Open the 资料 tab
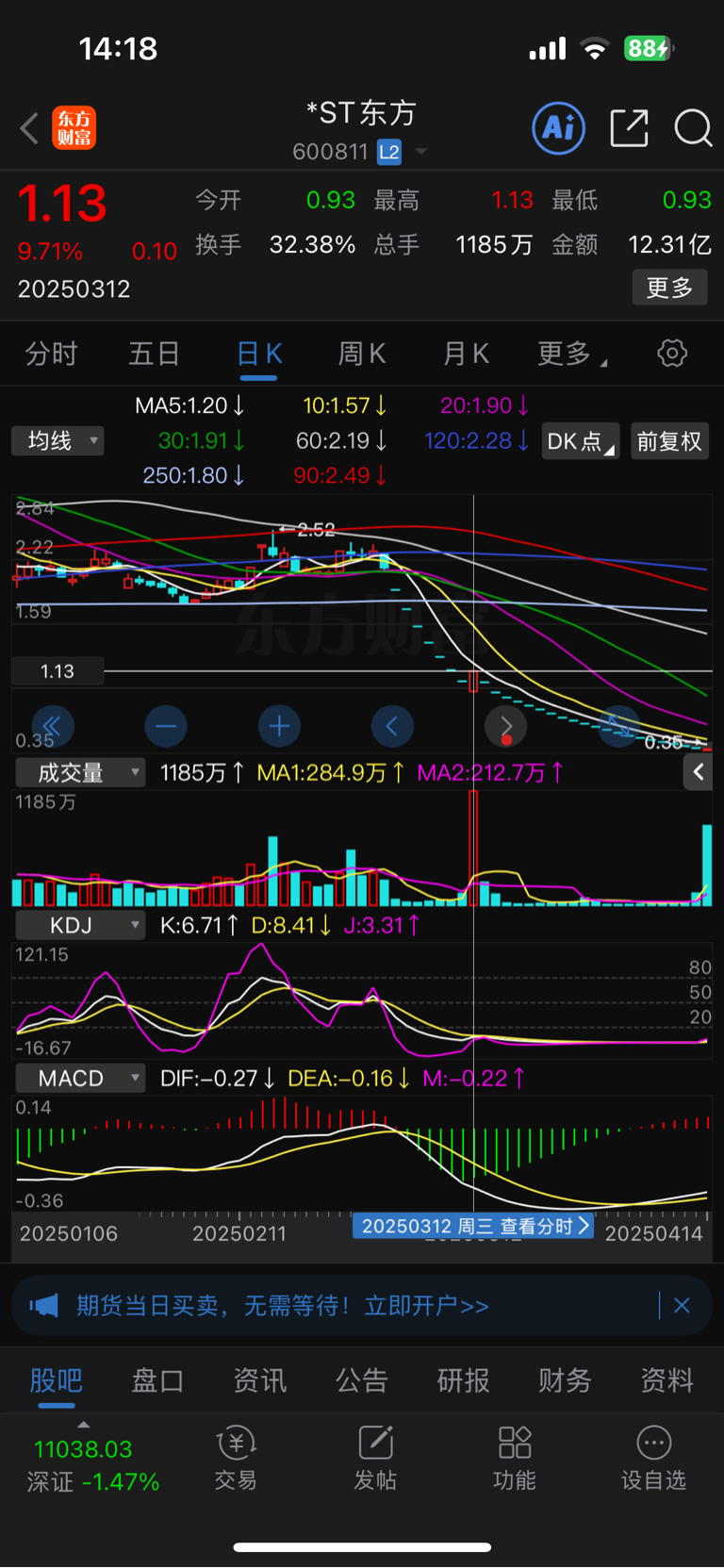This screenshot has width=724, height=1568. click(x=666, y=1380)
